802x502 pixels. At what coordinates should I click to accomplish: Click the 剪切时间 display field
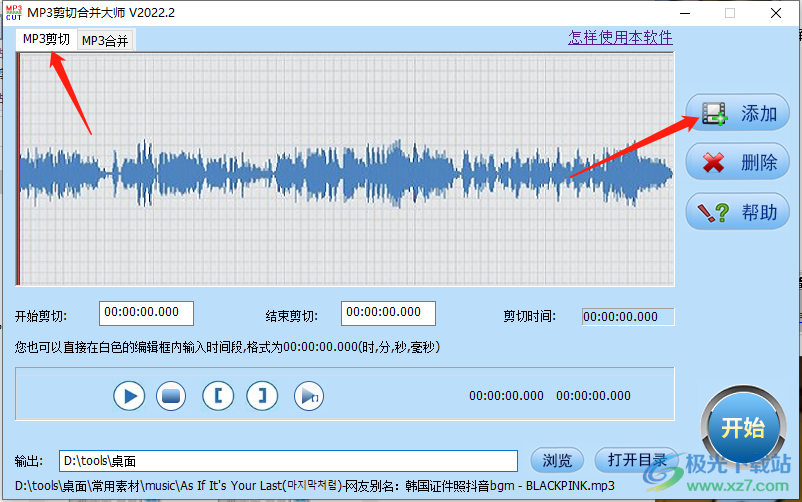[628, 316]
